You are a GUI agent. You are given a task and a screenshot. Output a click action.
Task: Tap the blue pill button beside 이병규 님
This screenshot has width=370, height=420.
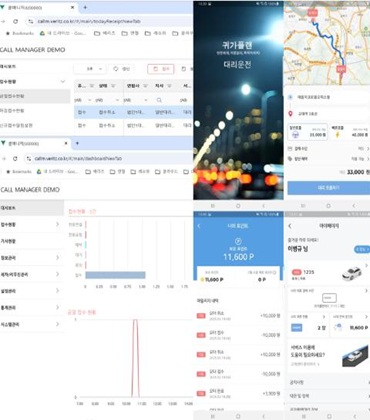[362, 249]
